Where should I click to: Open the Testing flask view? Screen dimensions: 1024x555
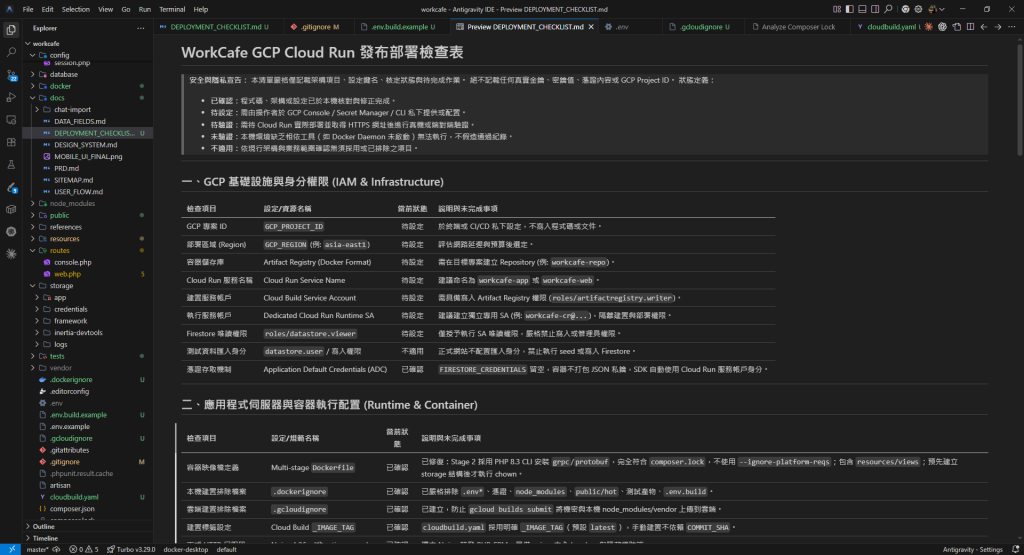point(11,165)
